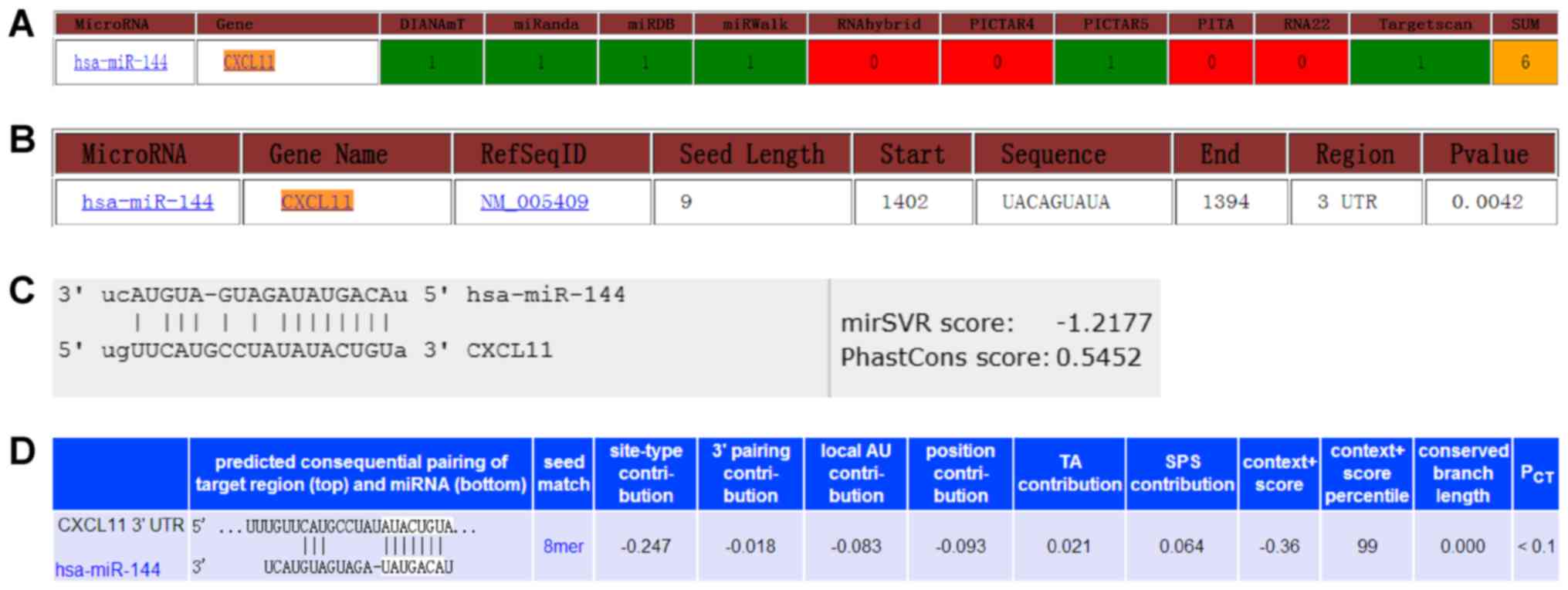Open the hsa-miR-144 link in panel A

point(120,63)
